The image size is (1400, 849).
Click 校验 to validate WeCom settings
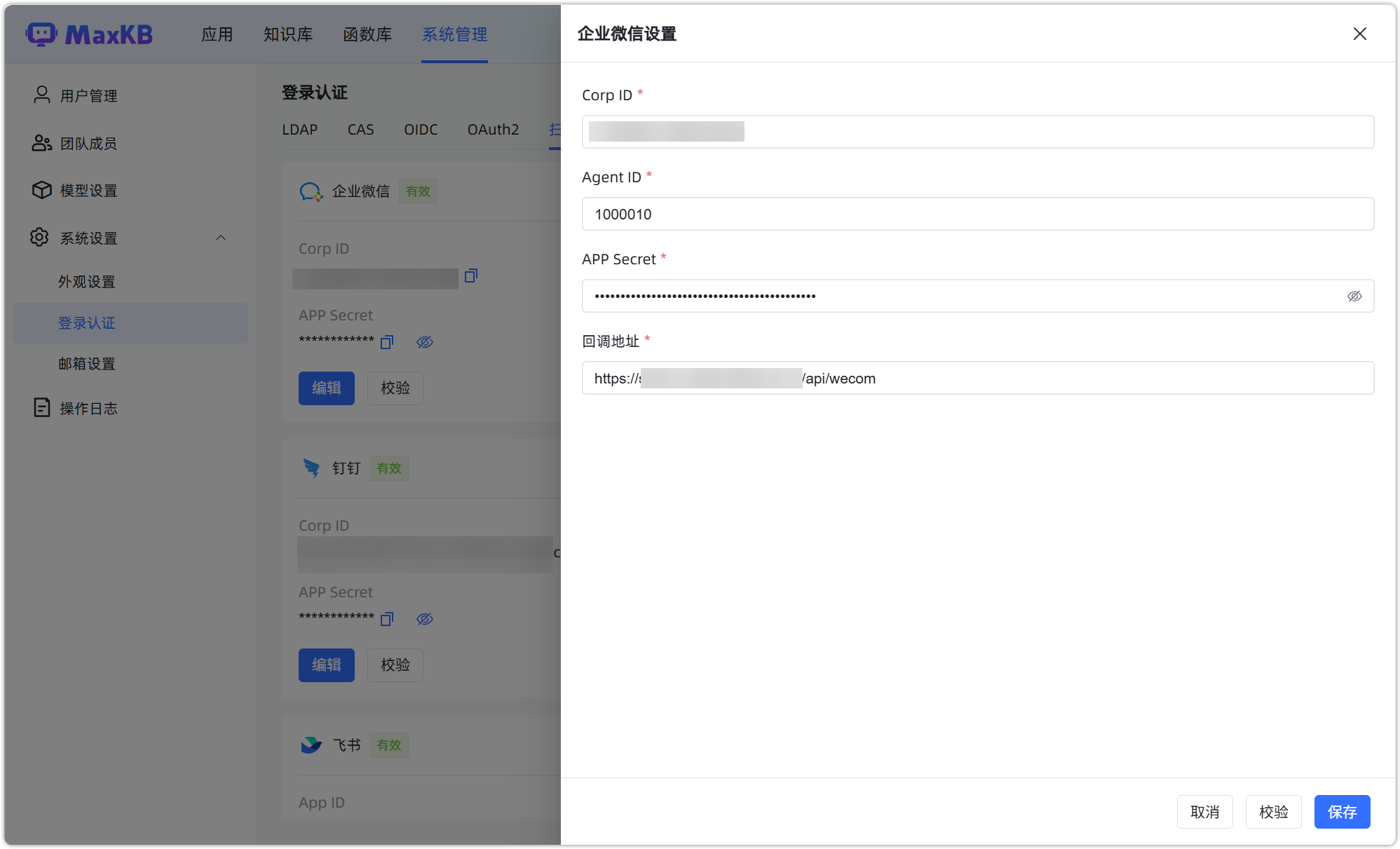(1273, 811)
